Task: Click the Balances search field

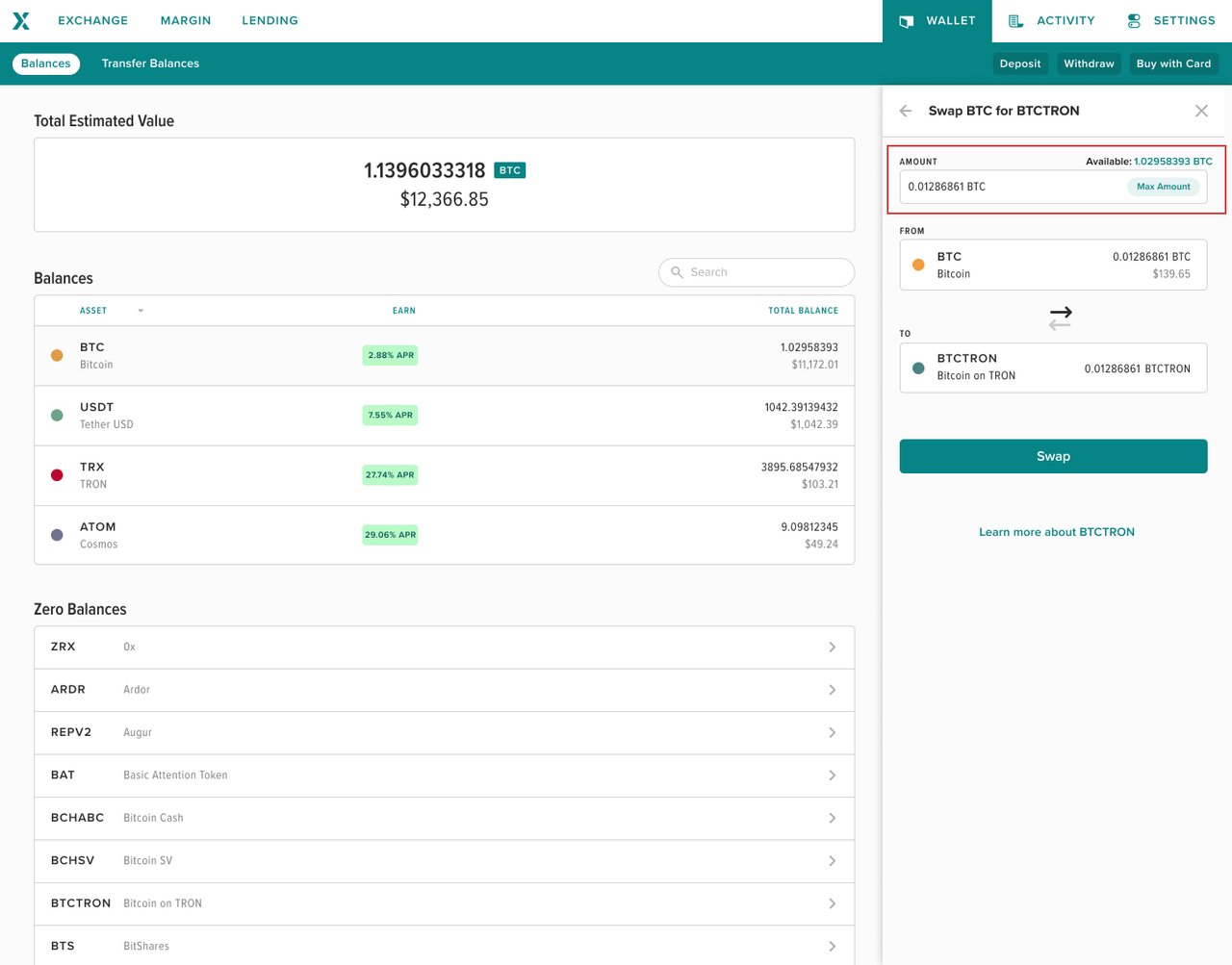Action: 757,272
